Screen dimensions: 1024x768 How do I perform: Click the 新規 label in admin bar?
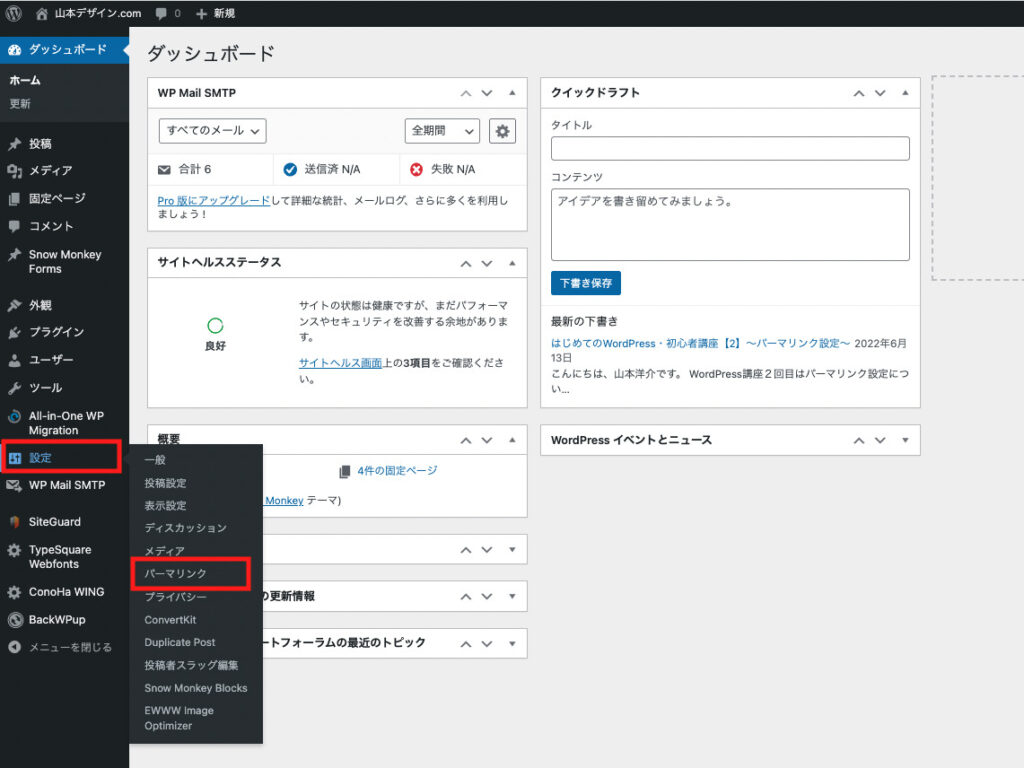(224, 14)
